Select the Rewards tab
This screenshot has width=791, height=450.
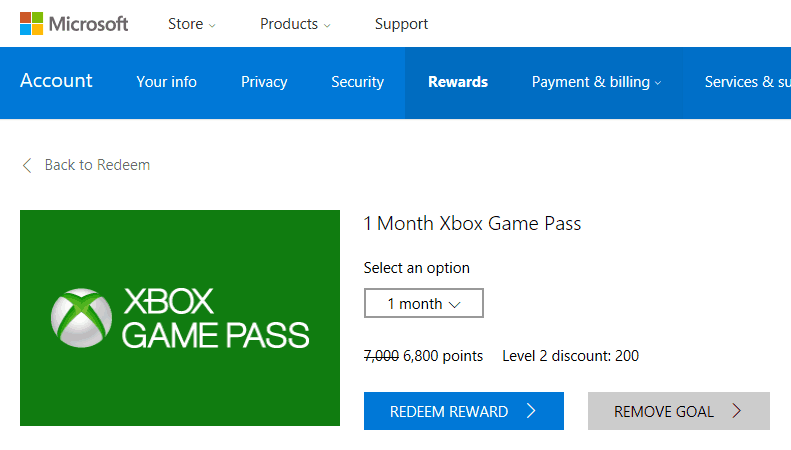pos(458,82)
